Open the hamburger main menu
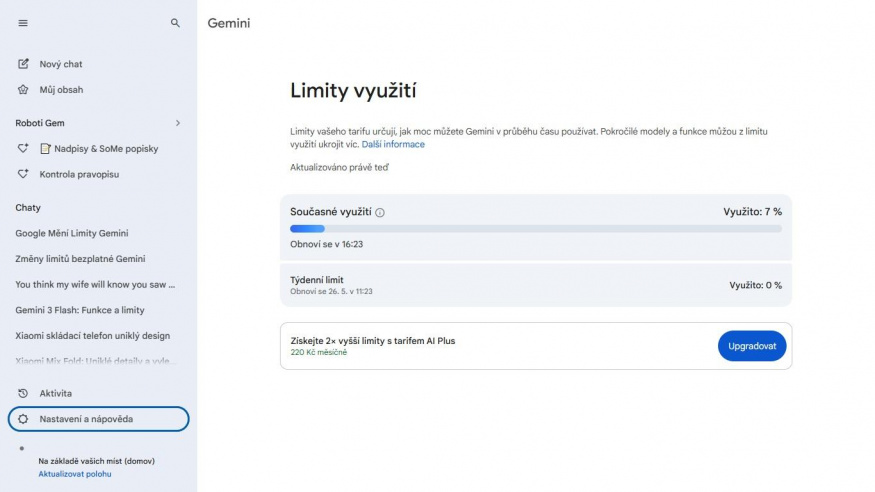The width and height of the screenshot is (875, 492). [23, 23]
